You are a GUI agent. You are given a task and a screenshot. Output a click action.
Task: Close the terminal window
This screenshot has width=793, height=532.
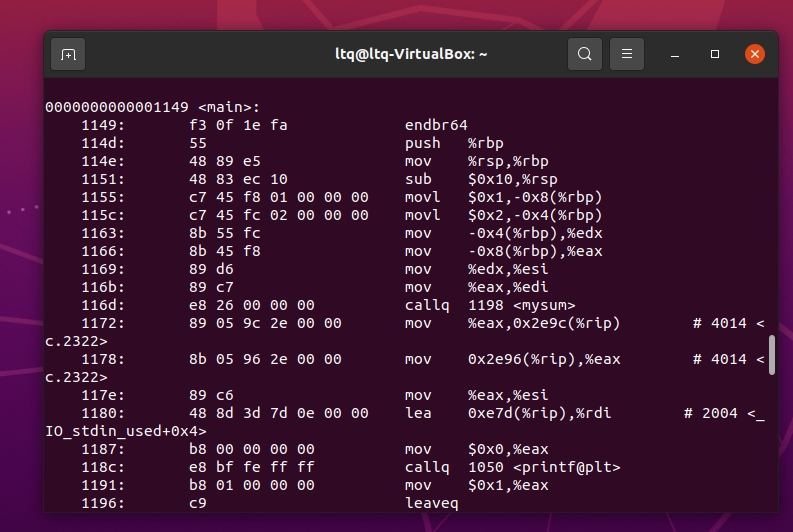tap(755, 54)
